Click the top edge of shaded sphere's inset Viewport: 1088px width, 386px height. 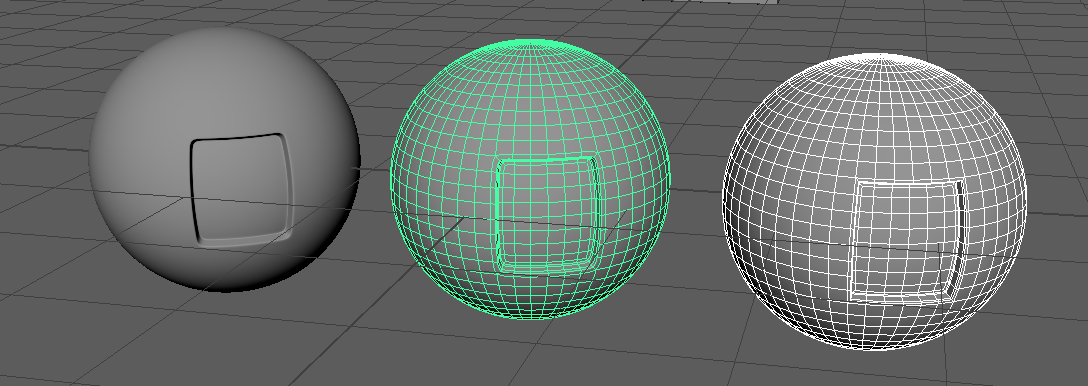coord(237,137)
